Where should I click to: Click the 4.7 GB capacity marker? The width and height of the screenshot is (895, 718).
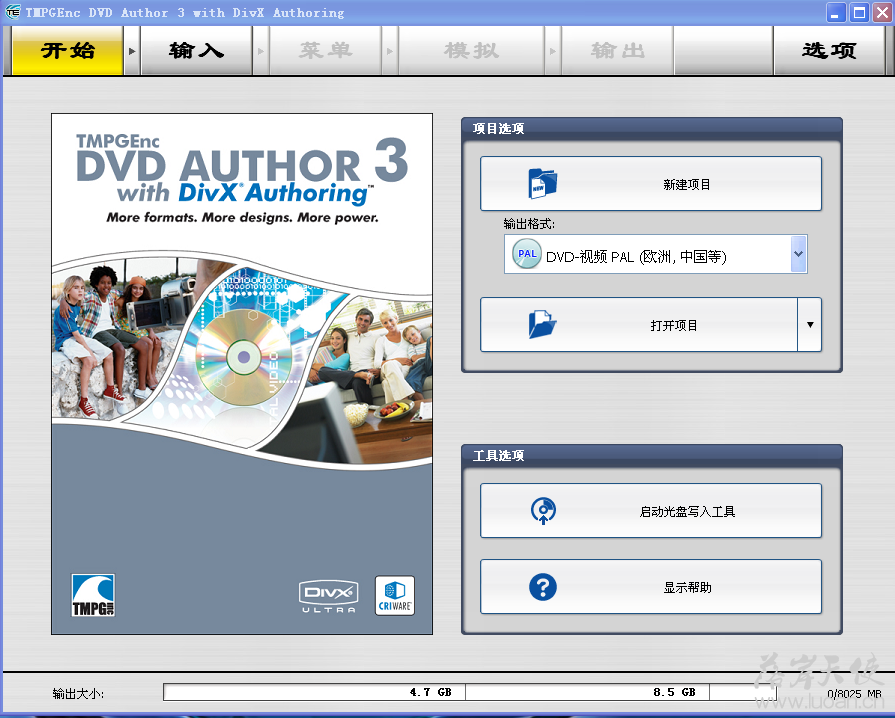coord(430,692)
